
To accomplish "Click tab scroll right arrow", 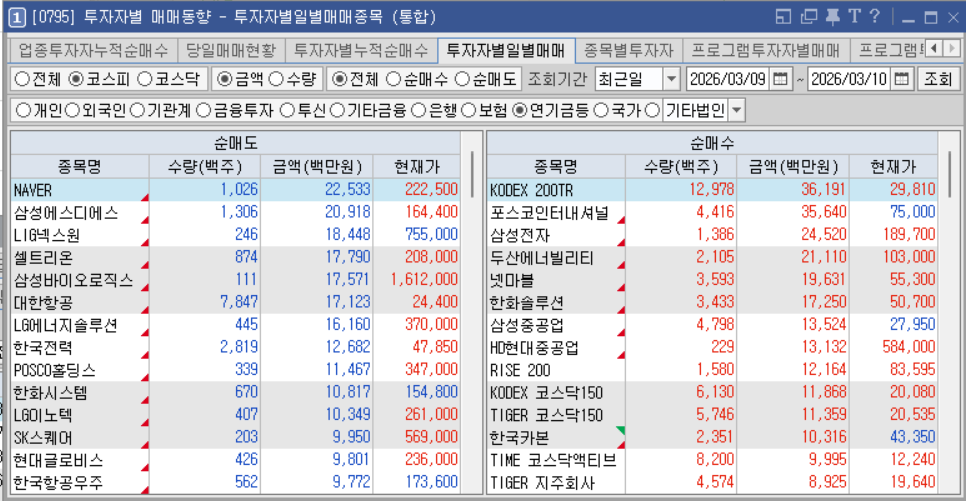I will tap(952, 48).
